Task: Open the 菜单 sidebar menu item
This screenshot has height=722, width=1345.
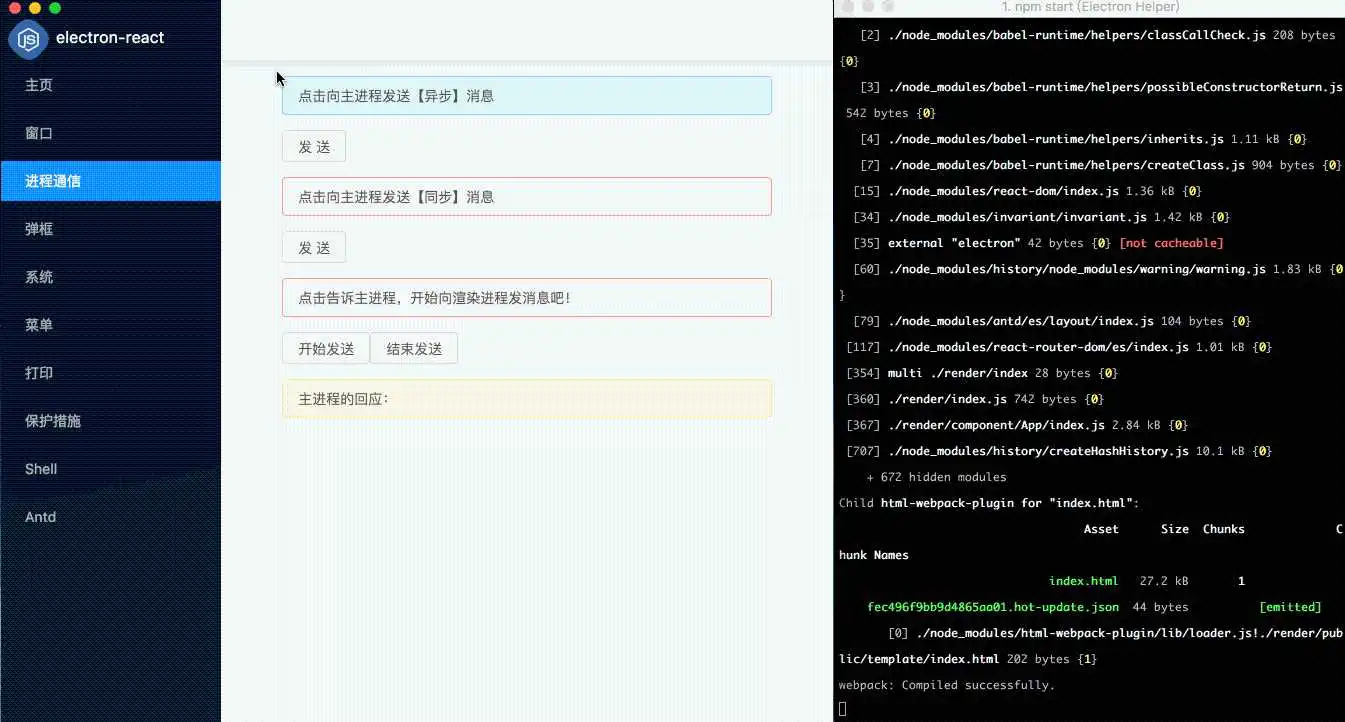Action: click(110, 325)
